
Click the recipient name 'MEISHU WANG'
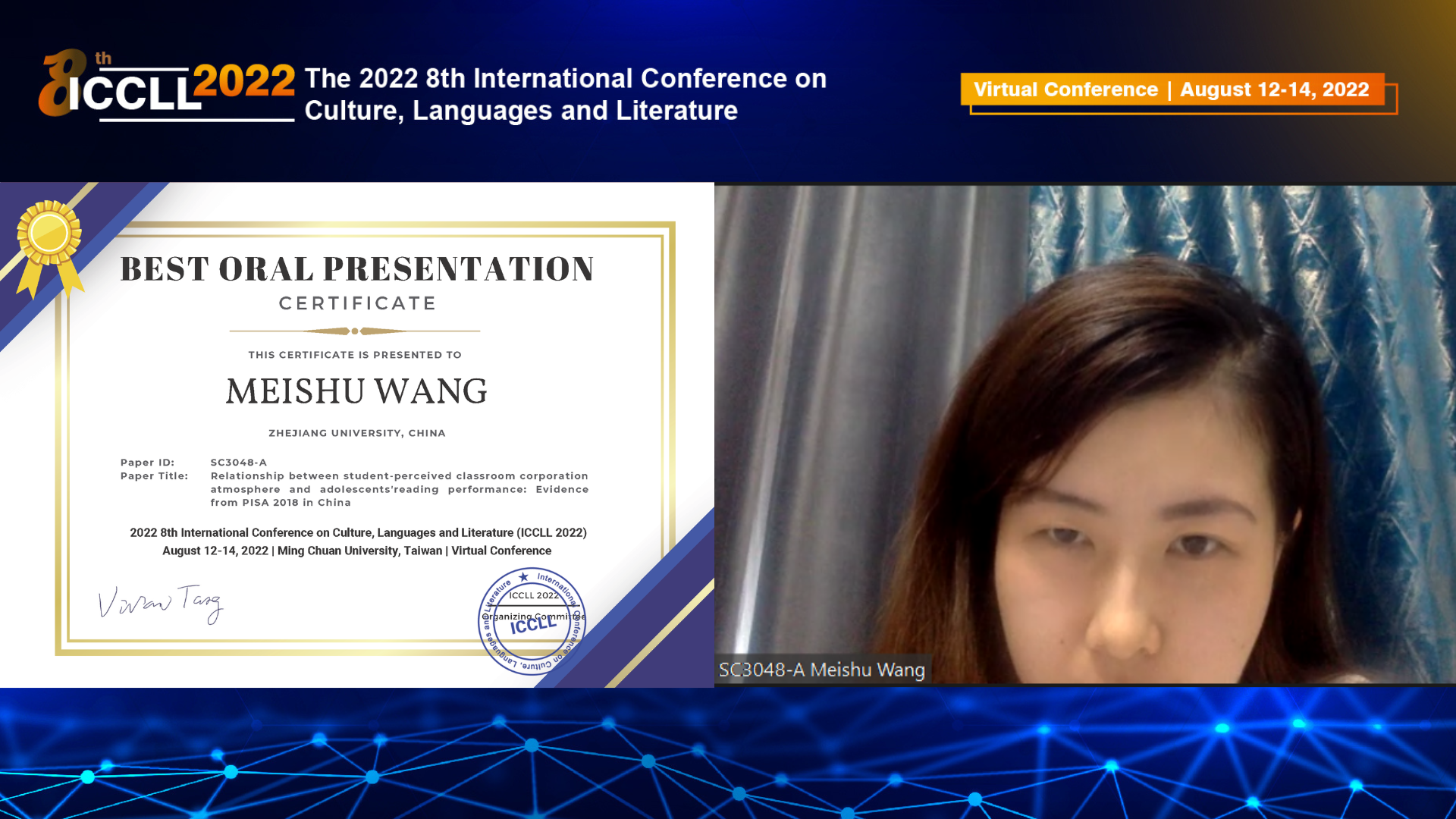click(x=356, y=391)
